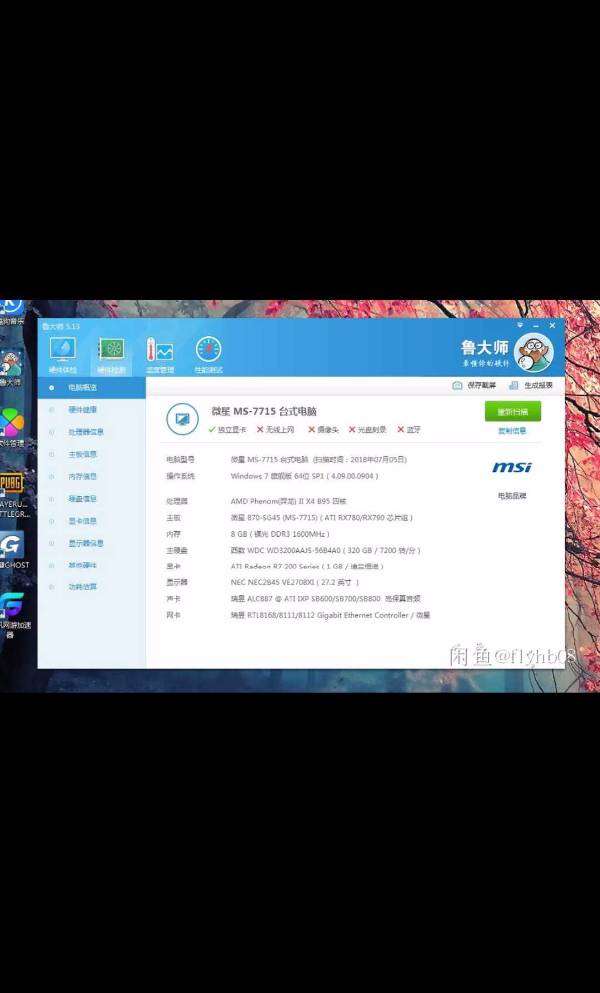
Task: Select 硬件健康 in the sidebar
Action: (x=91, y=410)
